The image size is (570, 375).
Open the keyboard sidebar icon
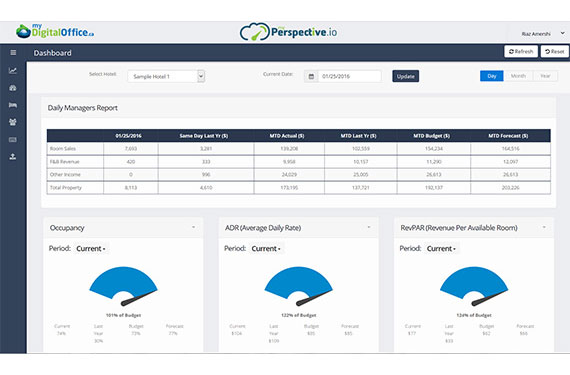tap(13, 140)
